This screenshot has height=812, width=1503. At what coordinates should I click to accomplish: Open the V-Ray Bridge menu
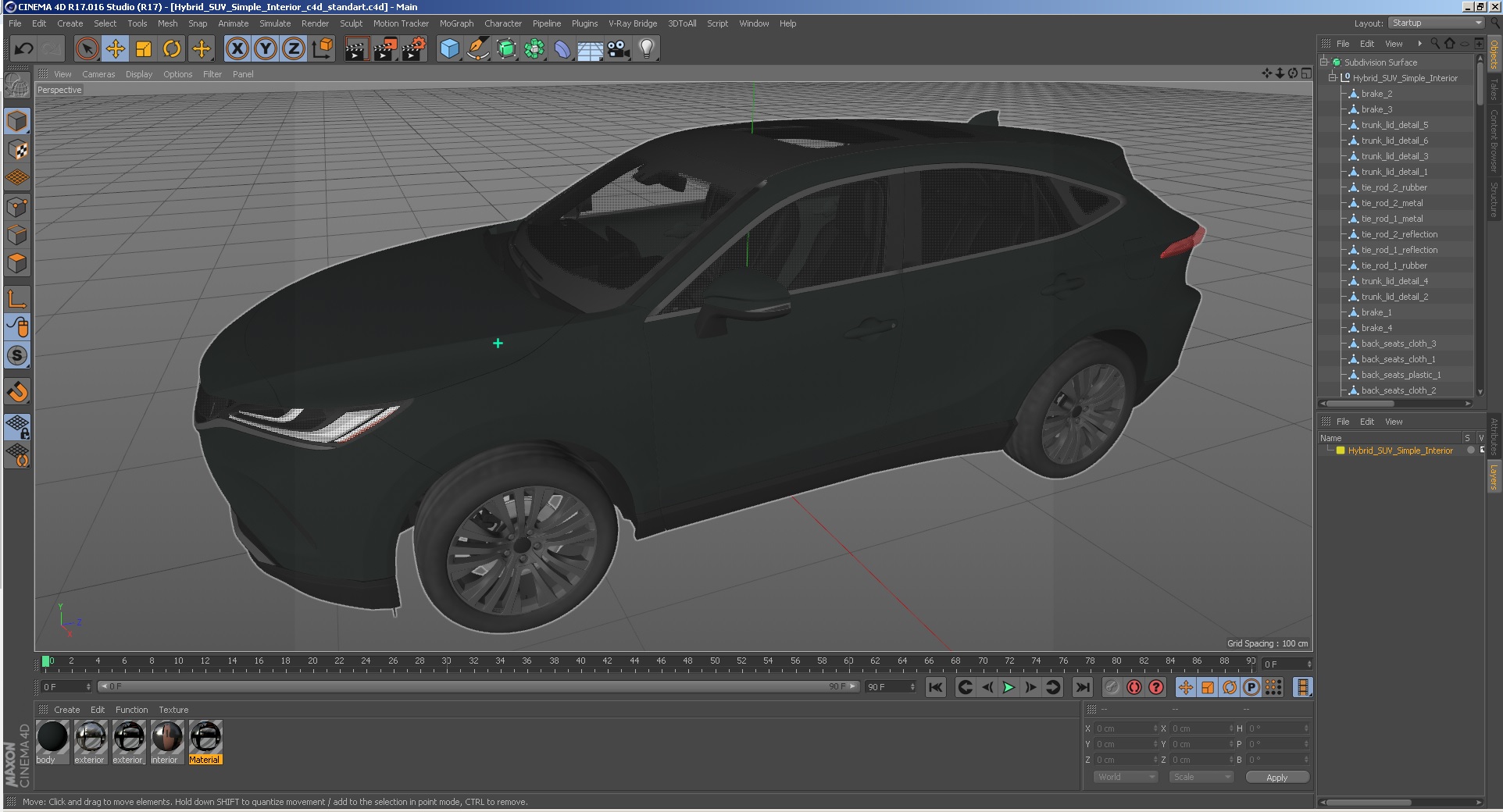point(633,23)
